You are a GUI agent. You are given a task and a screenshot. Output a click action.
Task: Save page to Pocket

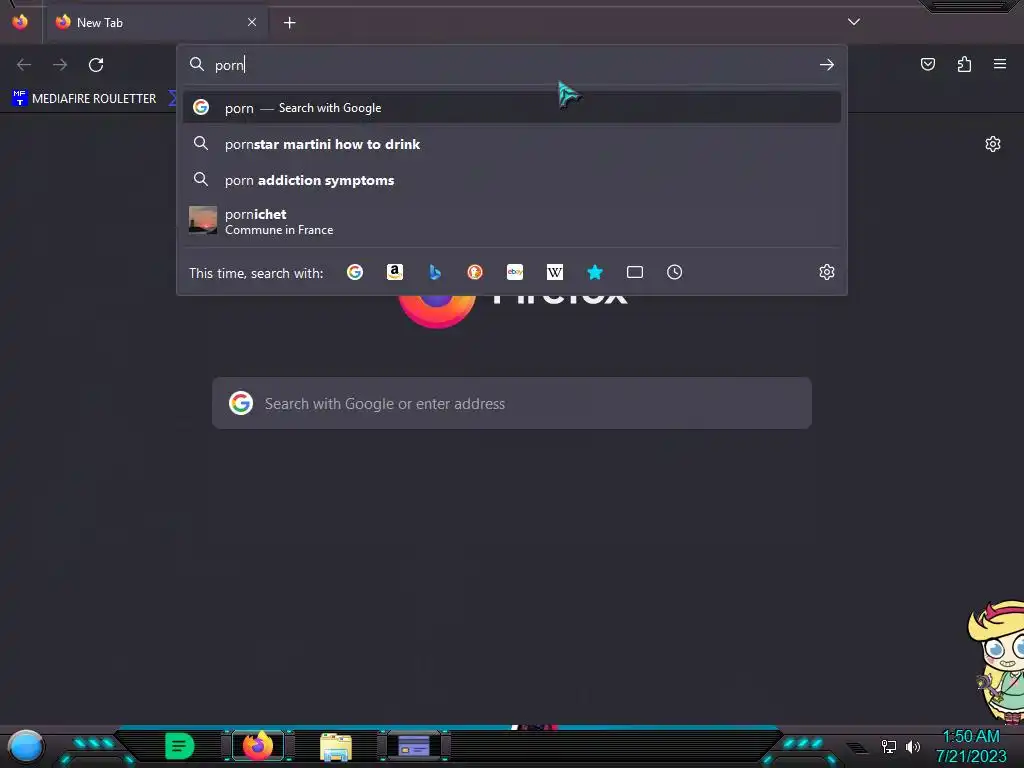(x=928, y=64)
